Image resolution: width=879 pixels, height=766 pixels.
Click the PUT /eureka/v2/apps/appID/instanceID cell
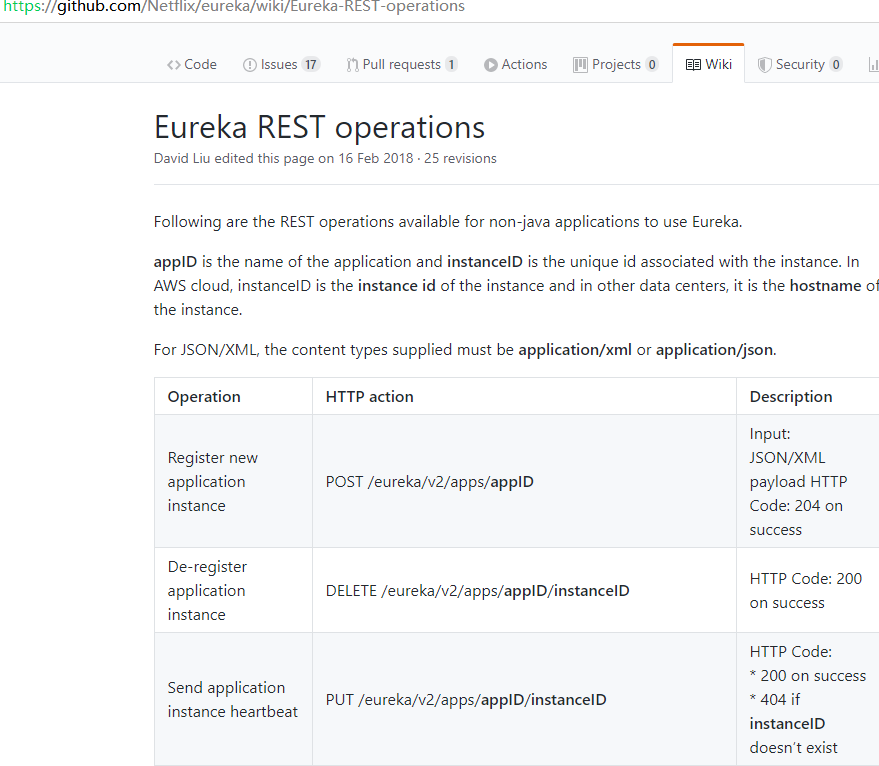click(x=524, y=699)
